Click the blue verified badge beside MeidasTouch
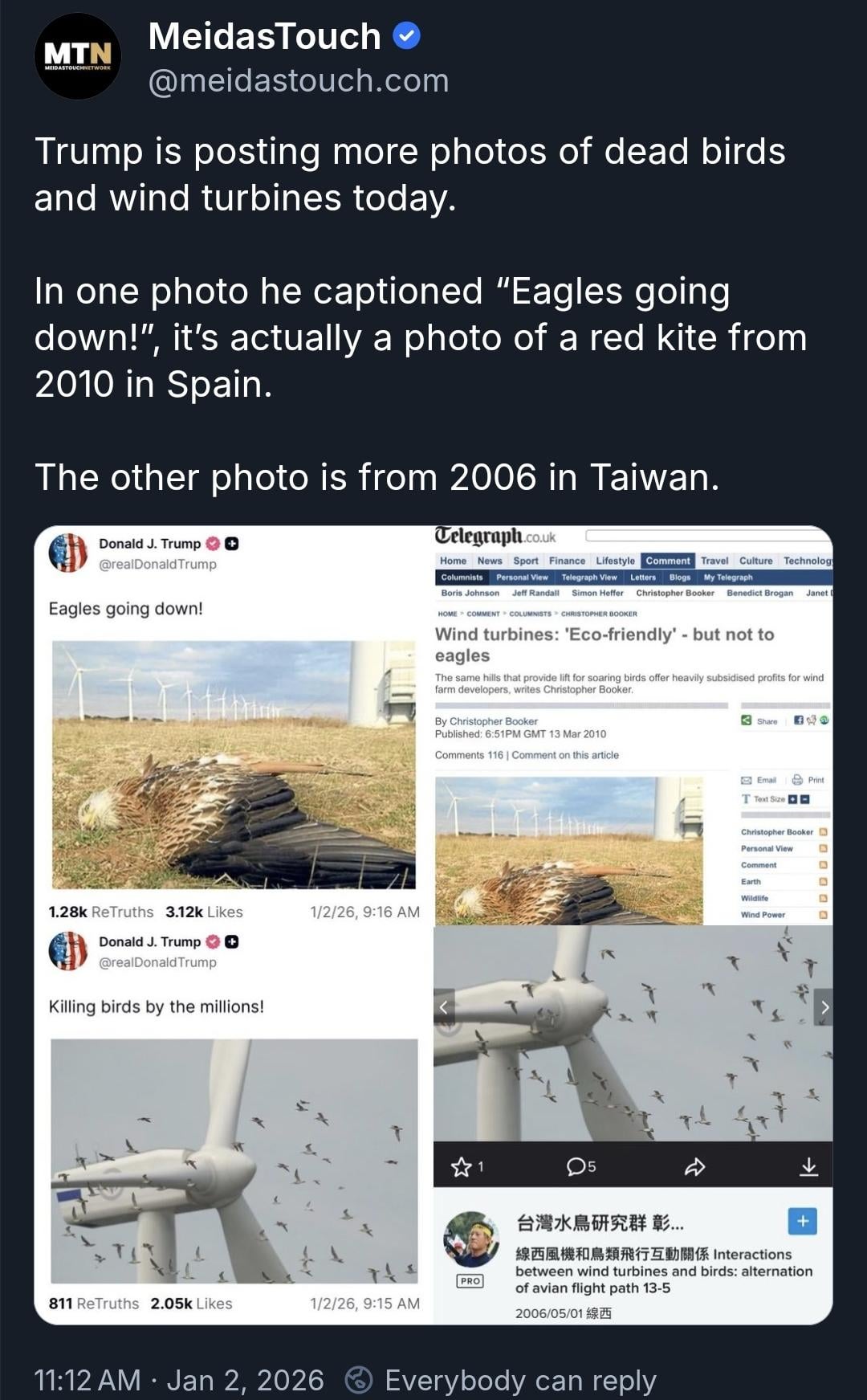 (x=406, y=36)
